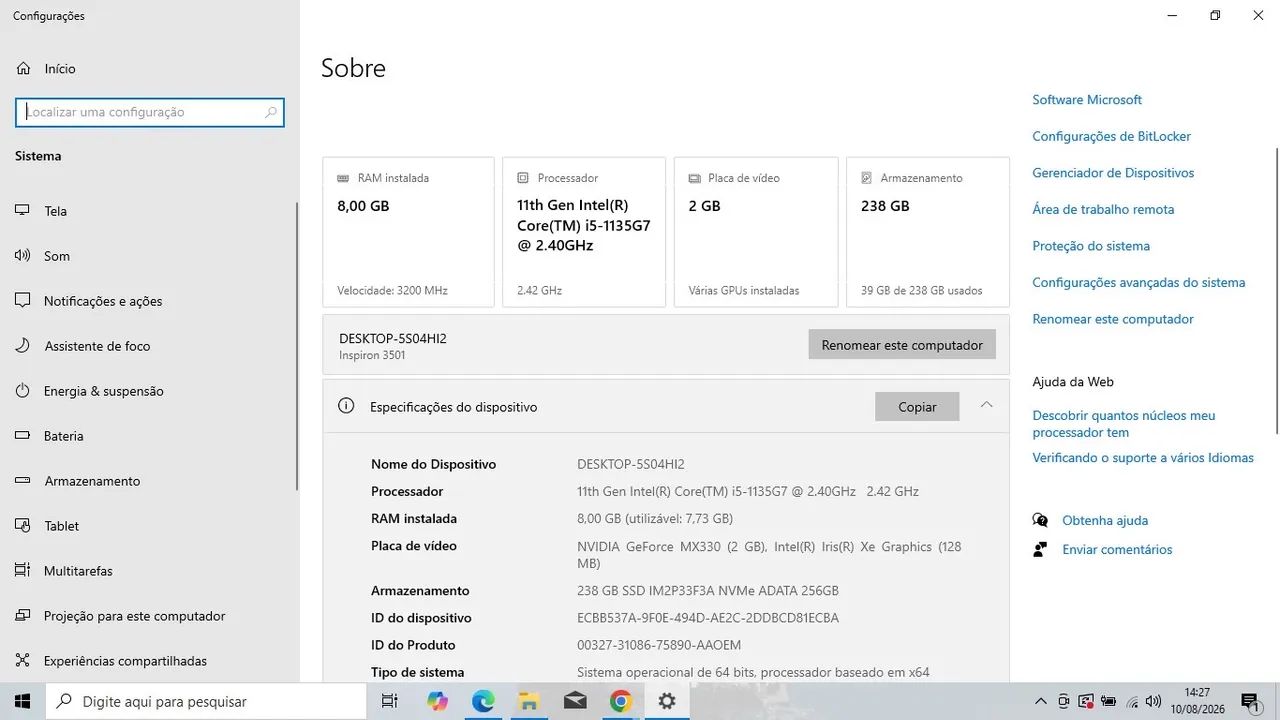Image resolution: width=1280 pixels, height=720 pixels.
Task: Click the Sistema heading in sidebar
Action: point(38,156)
